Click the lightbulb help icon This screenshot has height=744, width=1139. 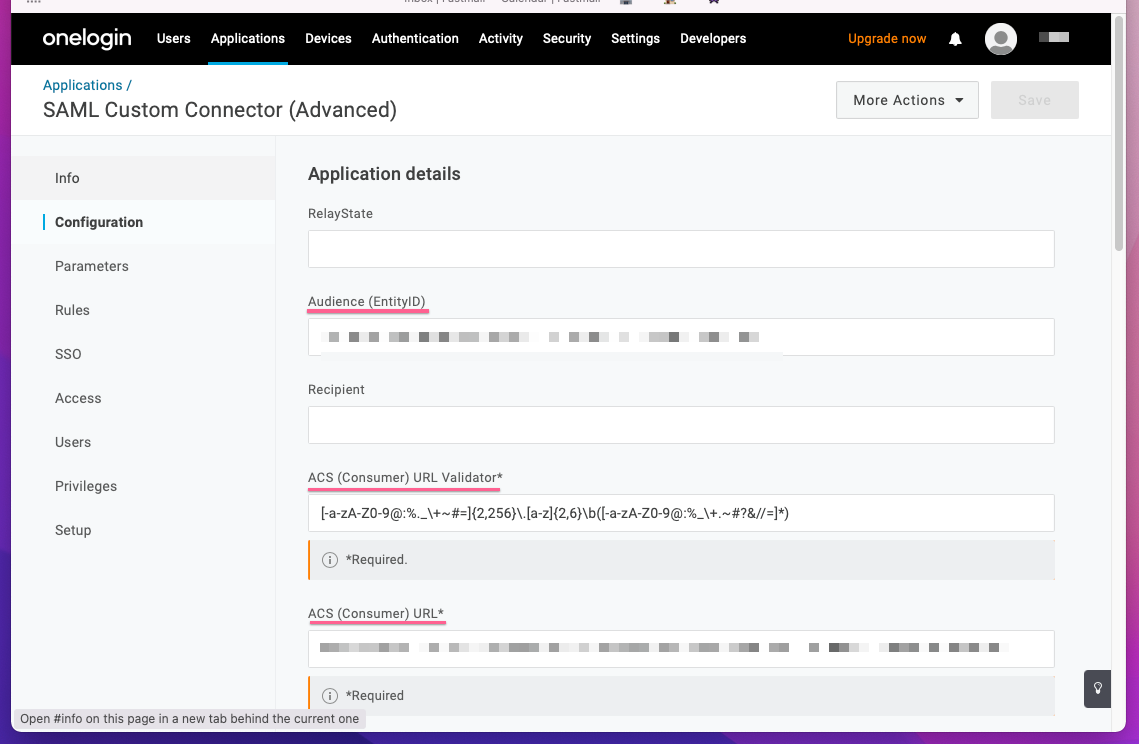click(x=1096, y=689)
